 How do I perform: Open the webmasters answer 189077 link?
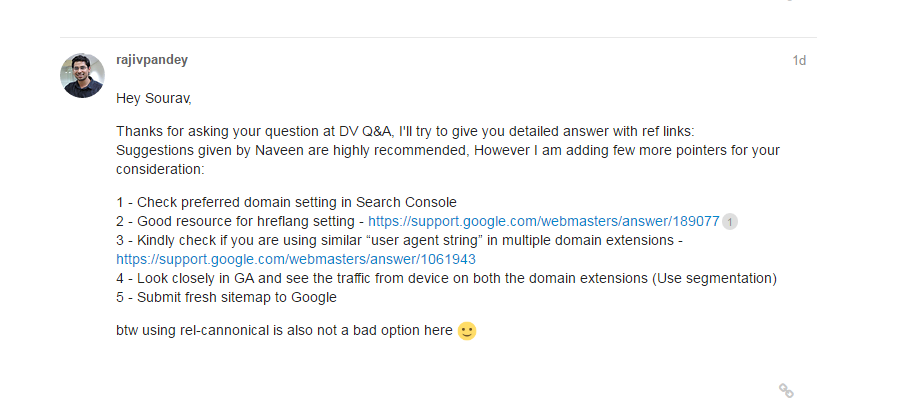pos(543,221)
